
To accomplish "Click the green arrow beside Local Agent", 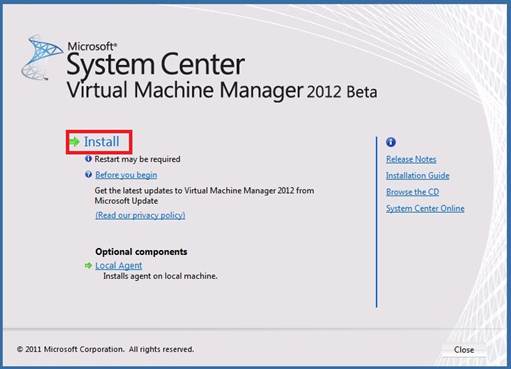I will [x=88, y=265].
